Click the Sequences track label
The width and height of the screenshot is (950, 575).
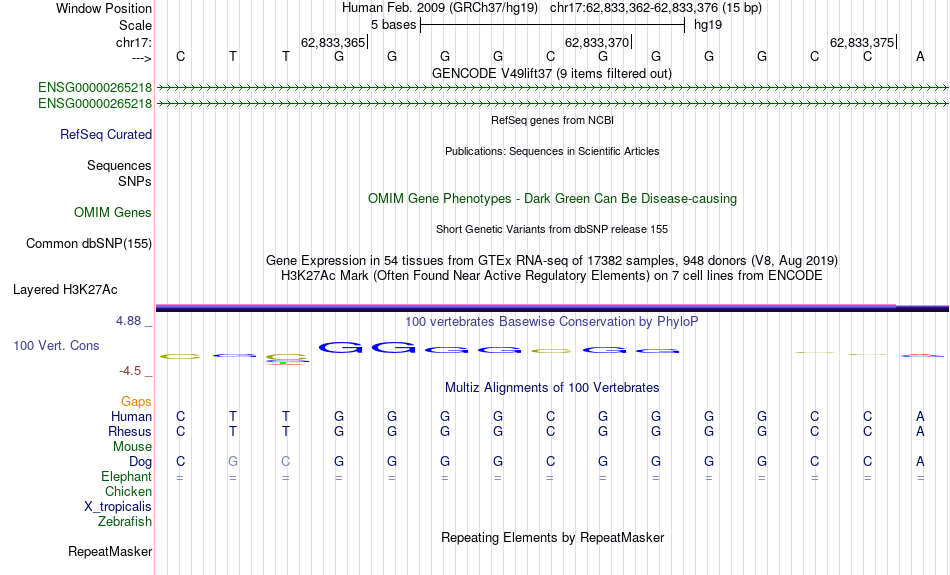(119, 165)
